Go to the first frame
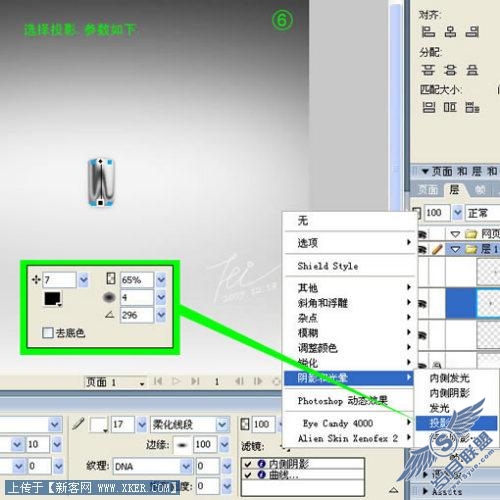The image size is (500, 500). 158,381
